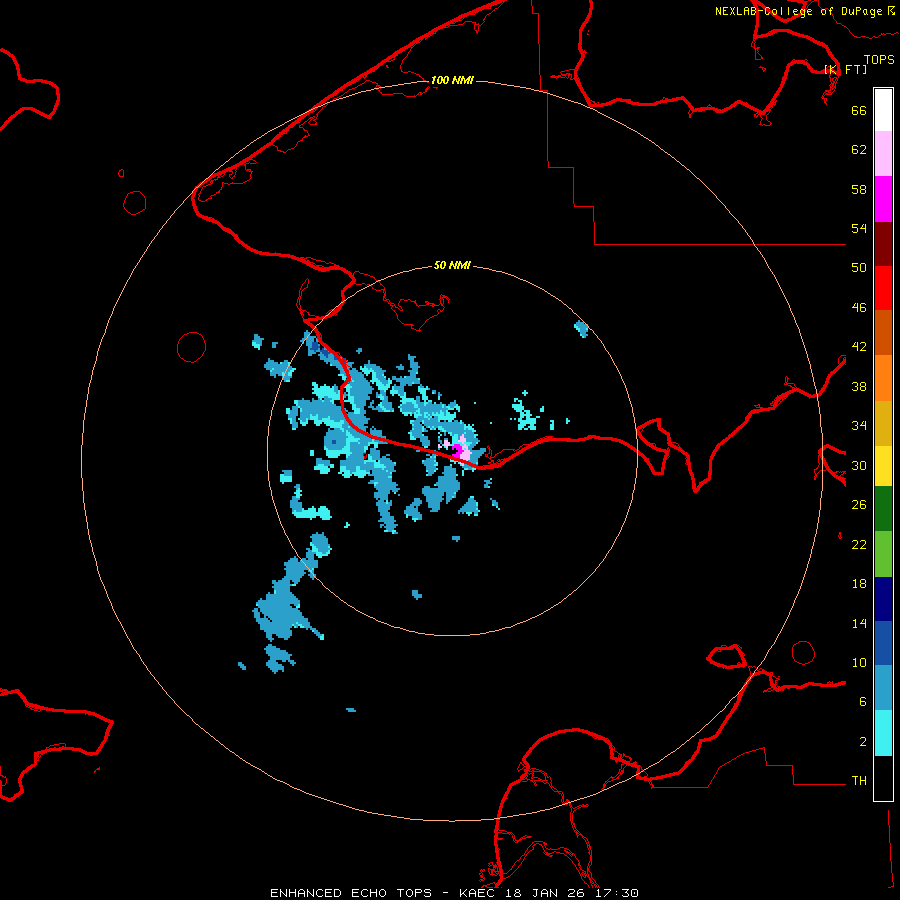This screenshot has width=900, height=900.
Task: Click the bright red legend segment near 46
Action: click(883, 288)
